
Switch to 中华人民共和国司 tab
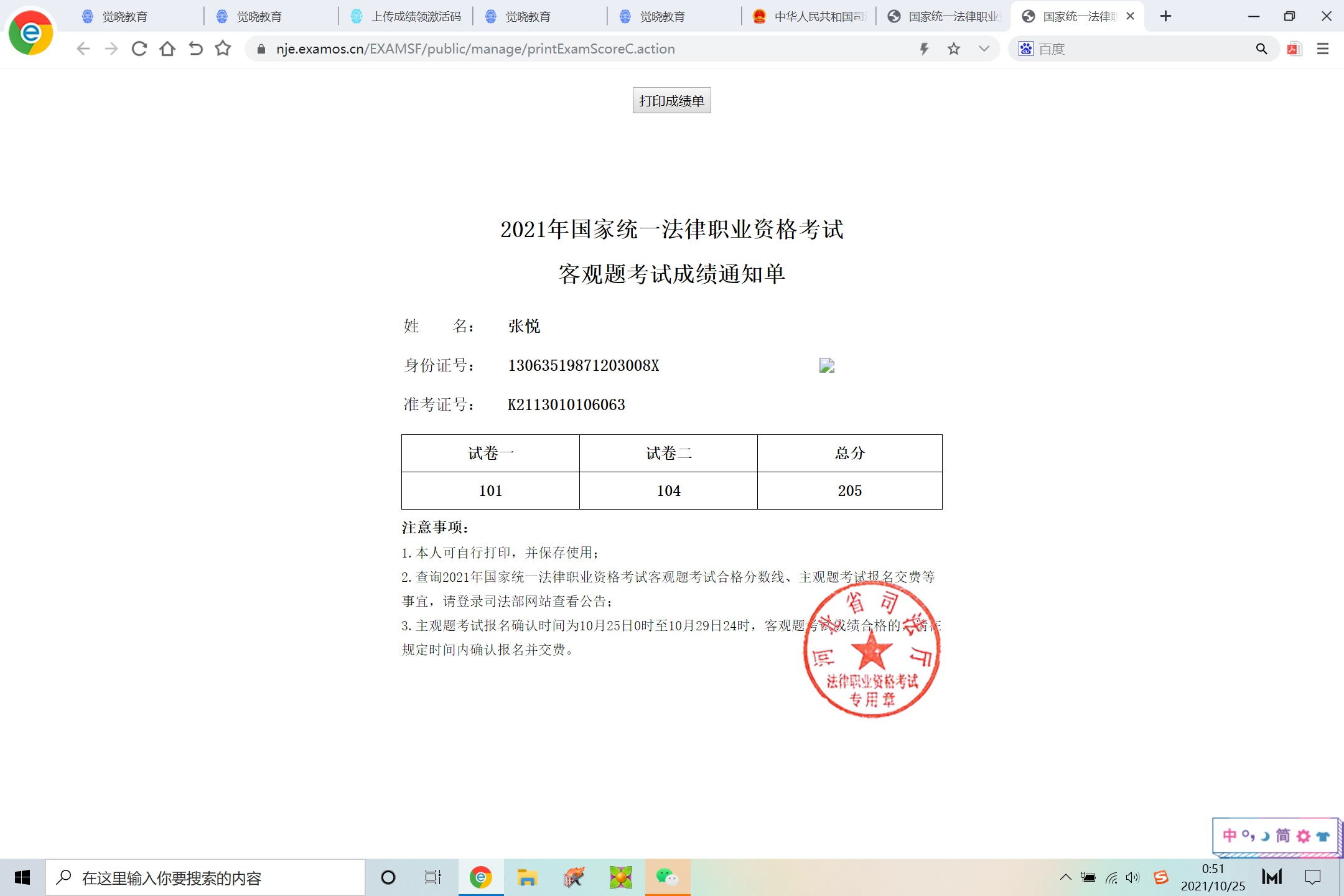click(x=808, y=17)
